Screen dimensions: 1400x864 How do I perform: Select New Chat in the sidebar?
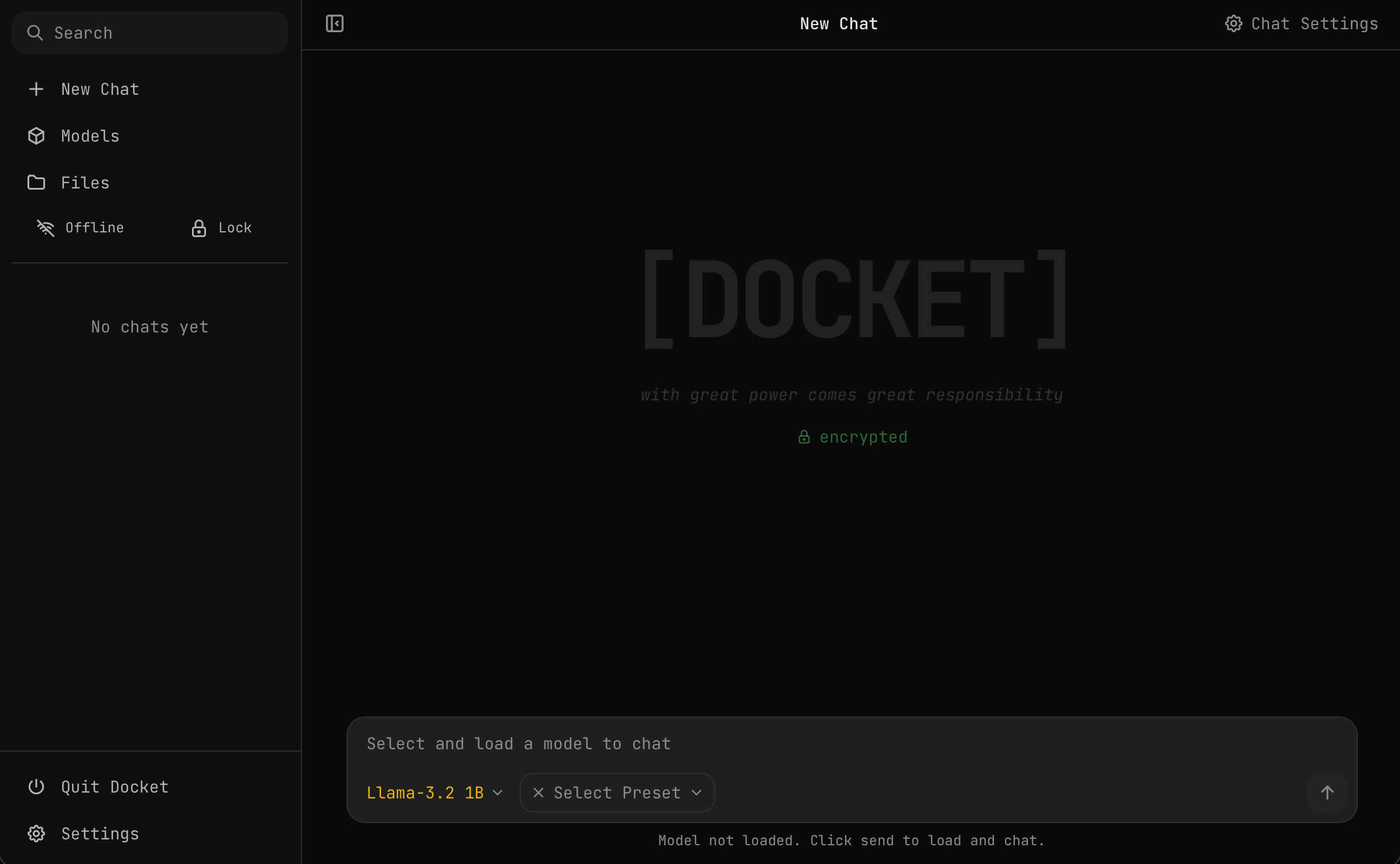(99, 89)
